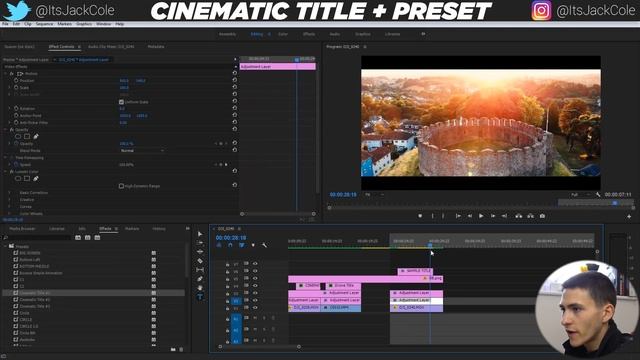
Task: Switch to the Metadata tab
Action: 156,47
